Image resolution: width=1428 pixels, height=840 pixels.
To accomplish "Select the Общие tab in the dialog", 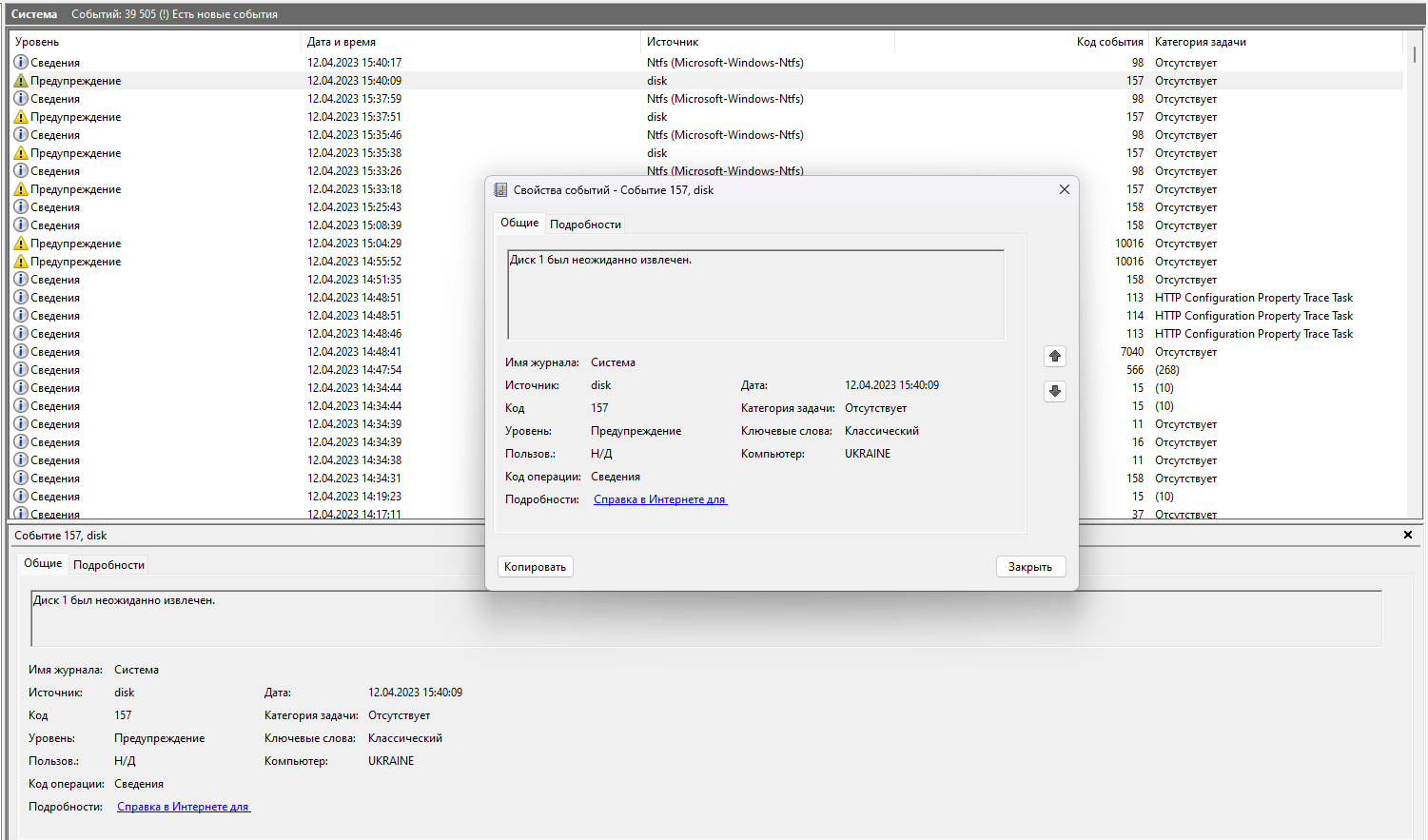I will pyautogui.click(x=519, y=223).
